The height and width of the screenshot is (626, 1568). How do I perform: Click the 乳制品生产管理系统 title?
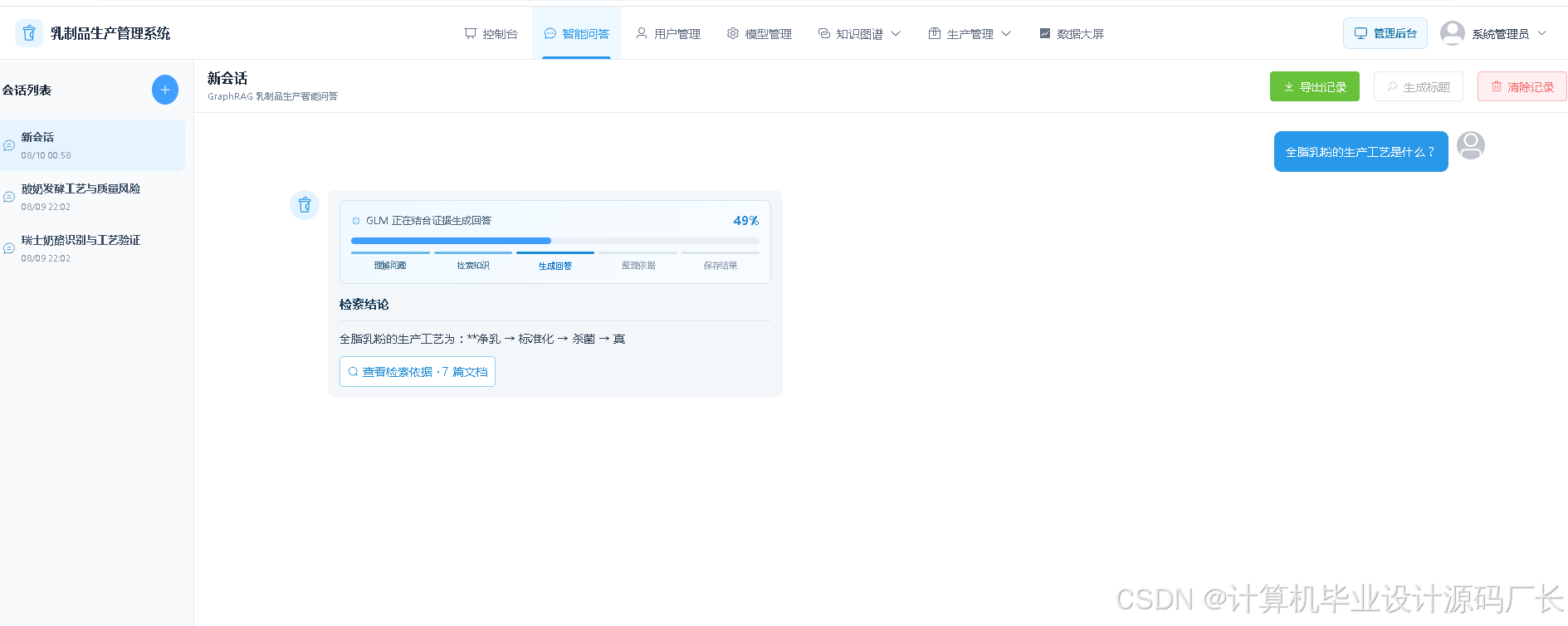click(x=110, y=33)
